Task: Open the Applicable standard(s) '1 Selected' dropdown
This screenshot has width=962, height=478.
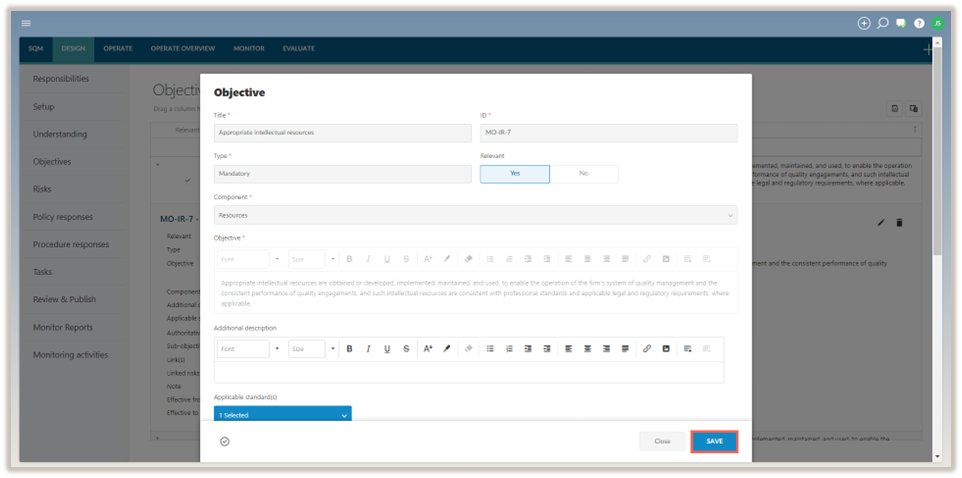Action: 283,414
